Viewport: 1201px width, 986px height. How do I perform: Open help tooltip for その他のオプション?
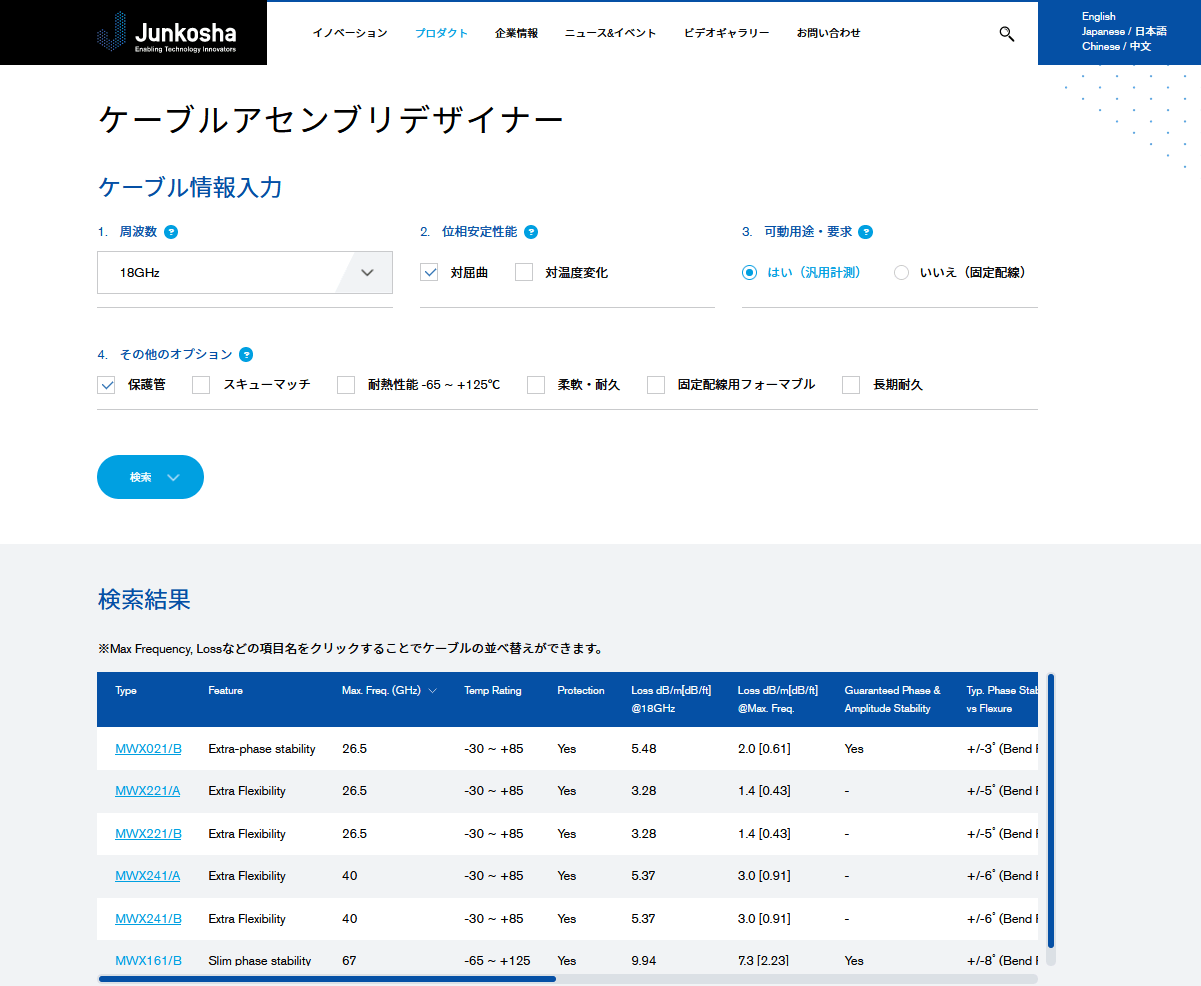pos(247,354)
